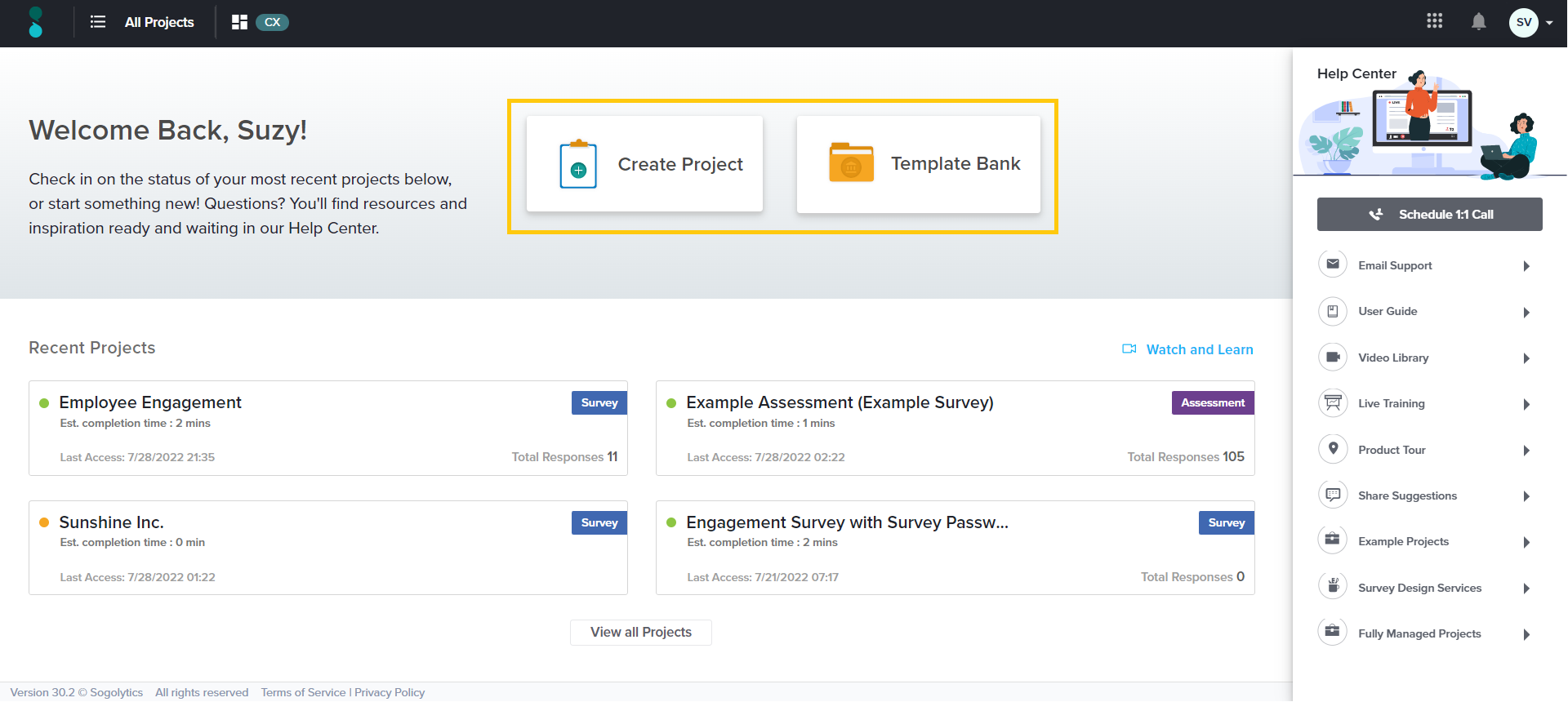This screenshot has height=702, width=1568.
Task: Click the phone icon on Schedule Call
Action: point(1376,214)
